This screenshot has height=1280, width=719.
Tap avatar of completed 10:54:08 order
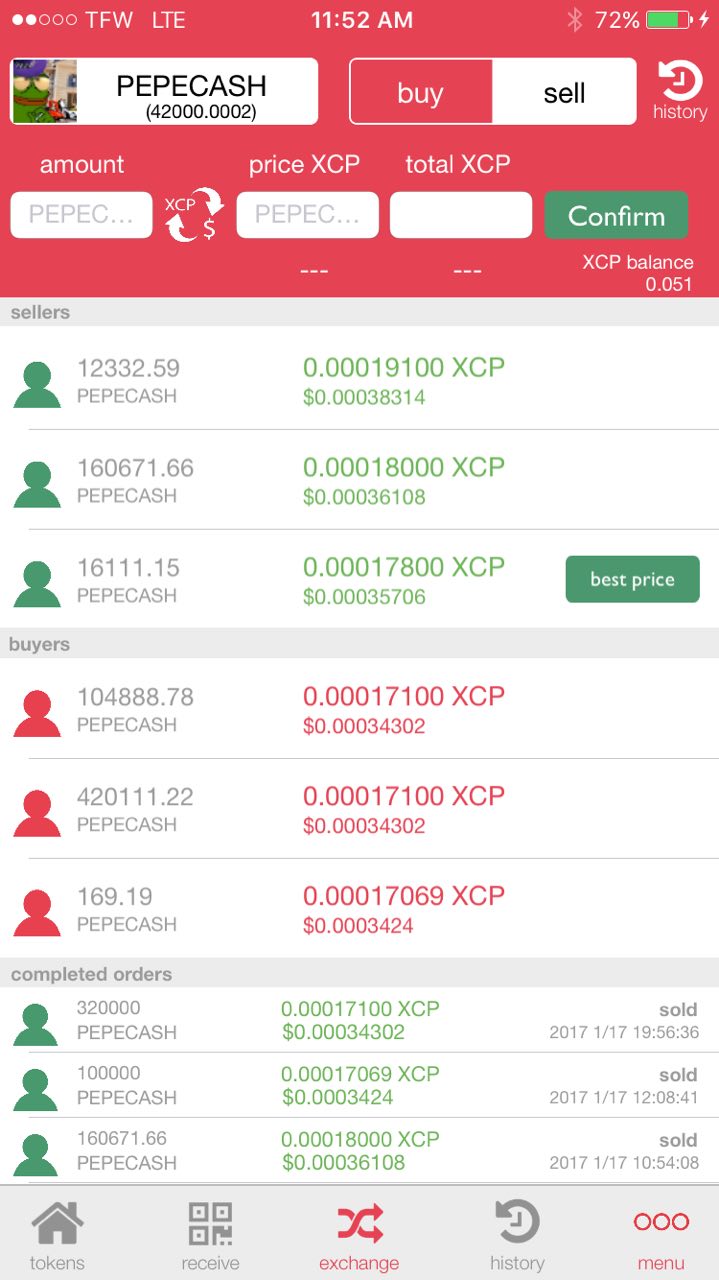click(35, 1154)
